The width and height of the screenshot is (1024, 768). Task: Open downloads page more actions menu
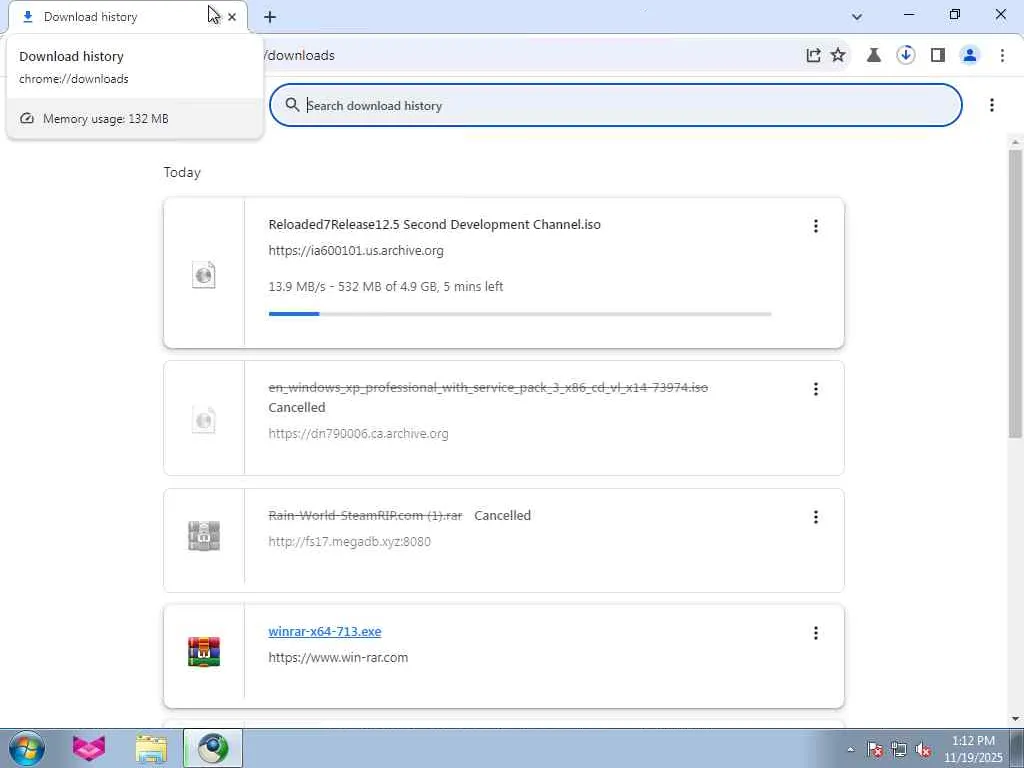click(x=991, y=105)
